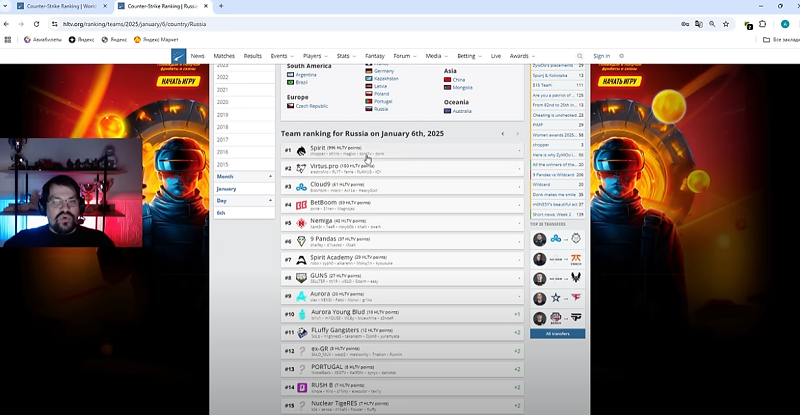Select the year 2022 in sidebar

pyautogui.click(x=222, y=77)
